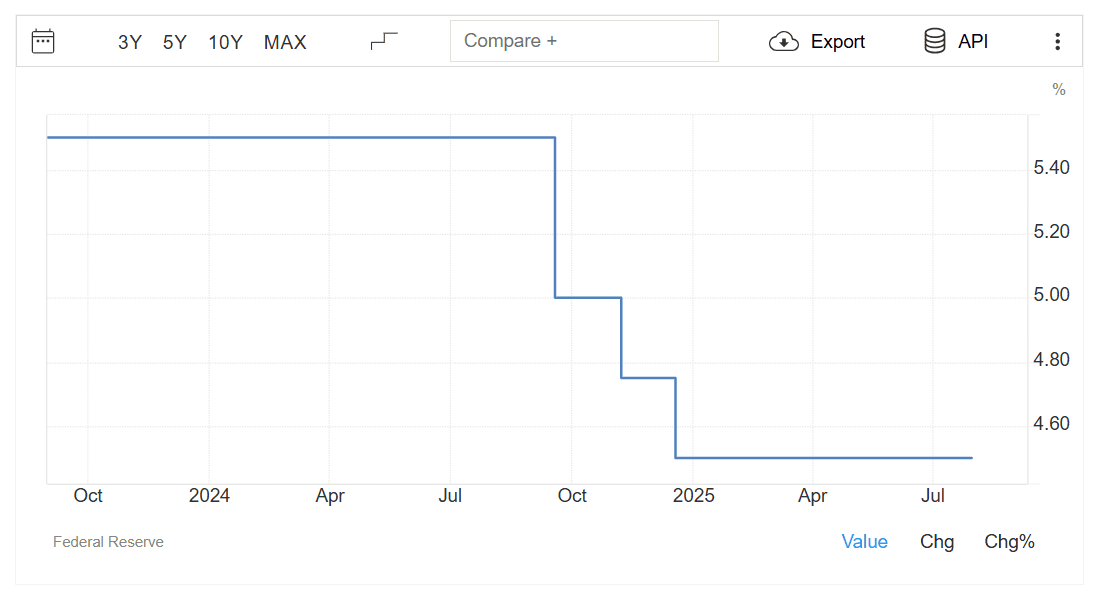Switch to the 10Y time range
This screenshot has height=597, width=1095.
(225, 43)
